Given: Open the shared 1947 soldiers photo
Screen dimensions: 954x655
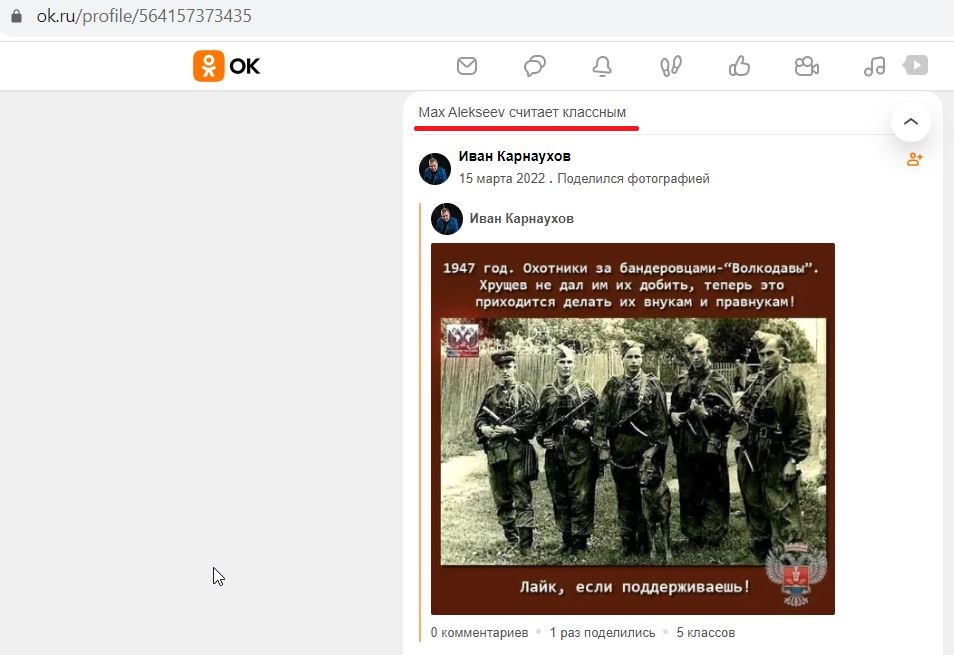Looking at the screenshot, I should pos(633,429).
